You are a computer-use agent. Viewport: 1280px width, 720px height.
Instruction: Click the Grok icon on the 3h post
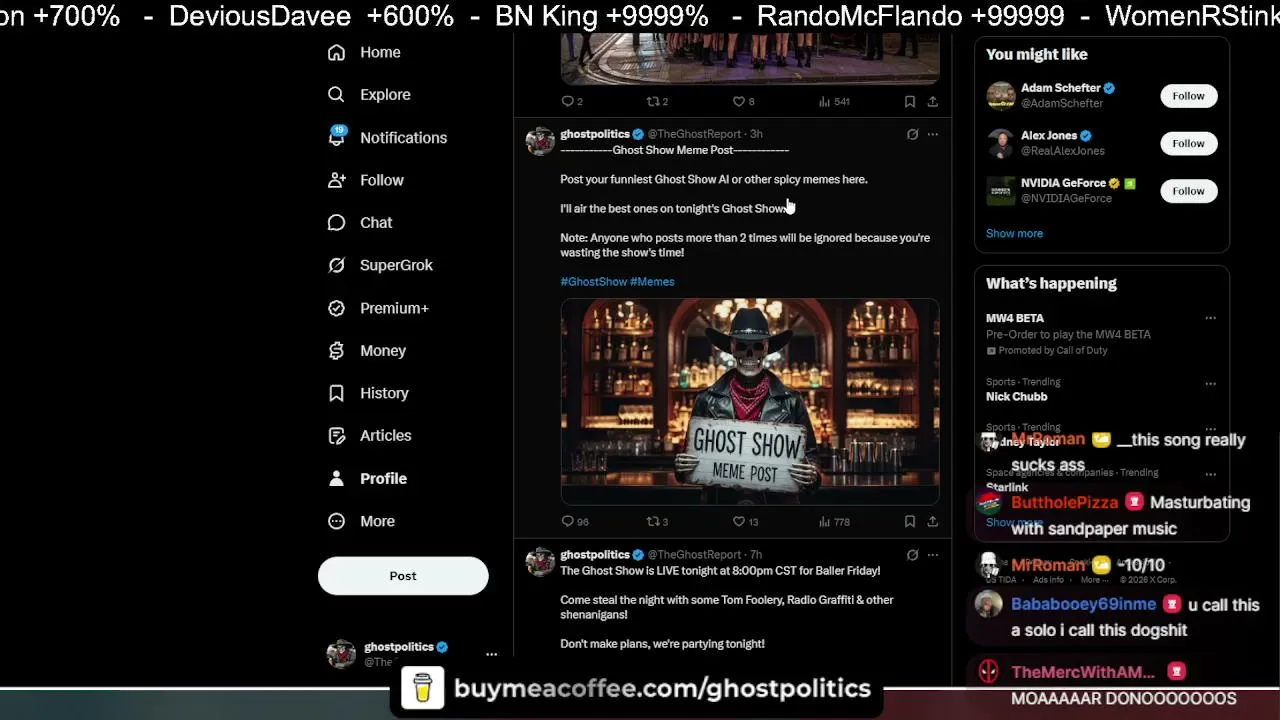(x=912, y=134)
